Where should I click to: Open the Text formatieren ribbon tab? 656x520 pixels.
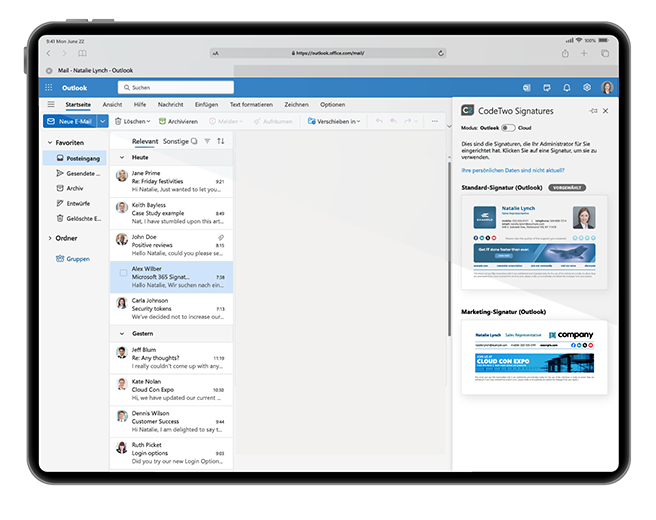251,105
